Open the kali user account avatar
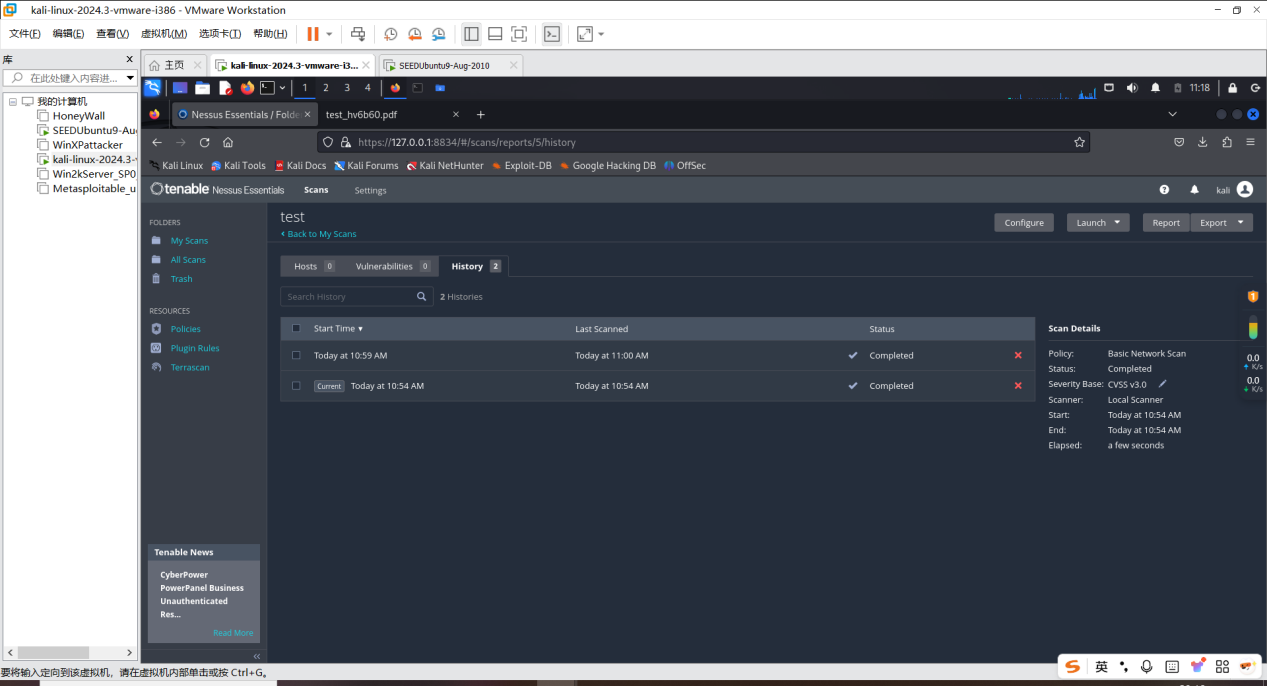This screenshot has width=1267, height=686. click(1244, 189)
